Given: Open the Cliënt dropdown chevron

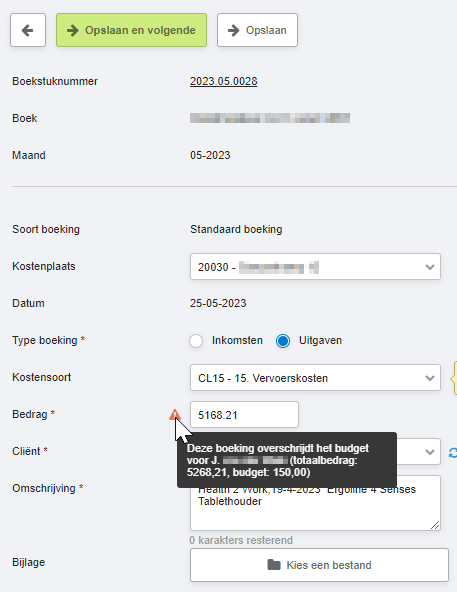Looking at the screenshot, I should tap(429, 452).
